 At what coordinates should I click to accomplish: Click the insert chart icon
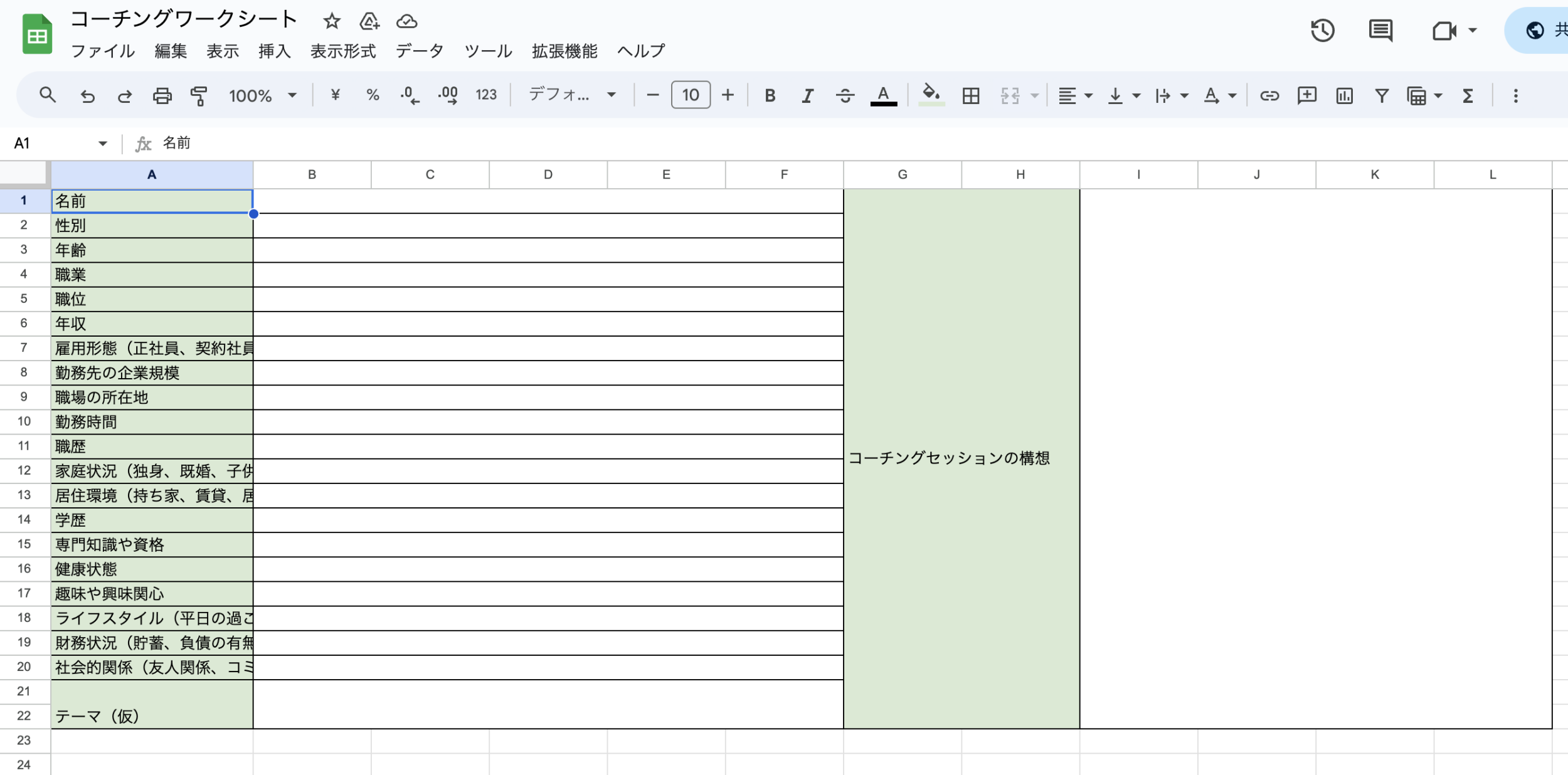coord(1344,95)
